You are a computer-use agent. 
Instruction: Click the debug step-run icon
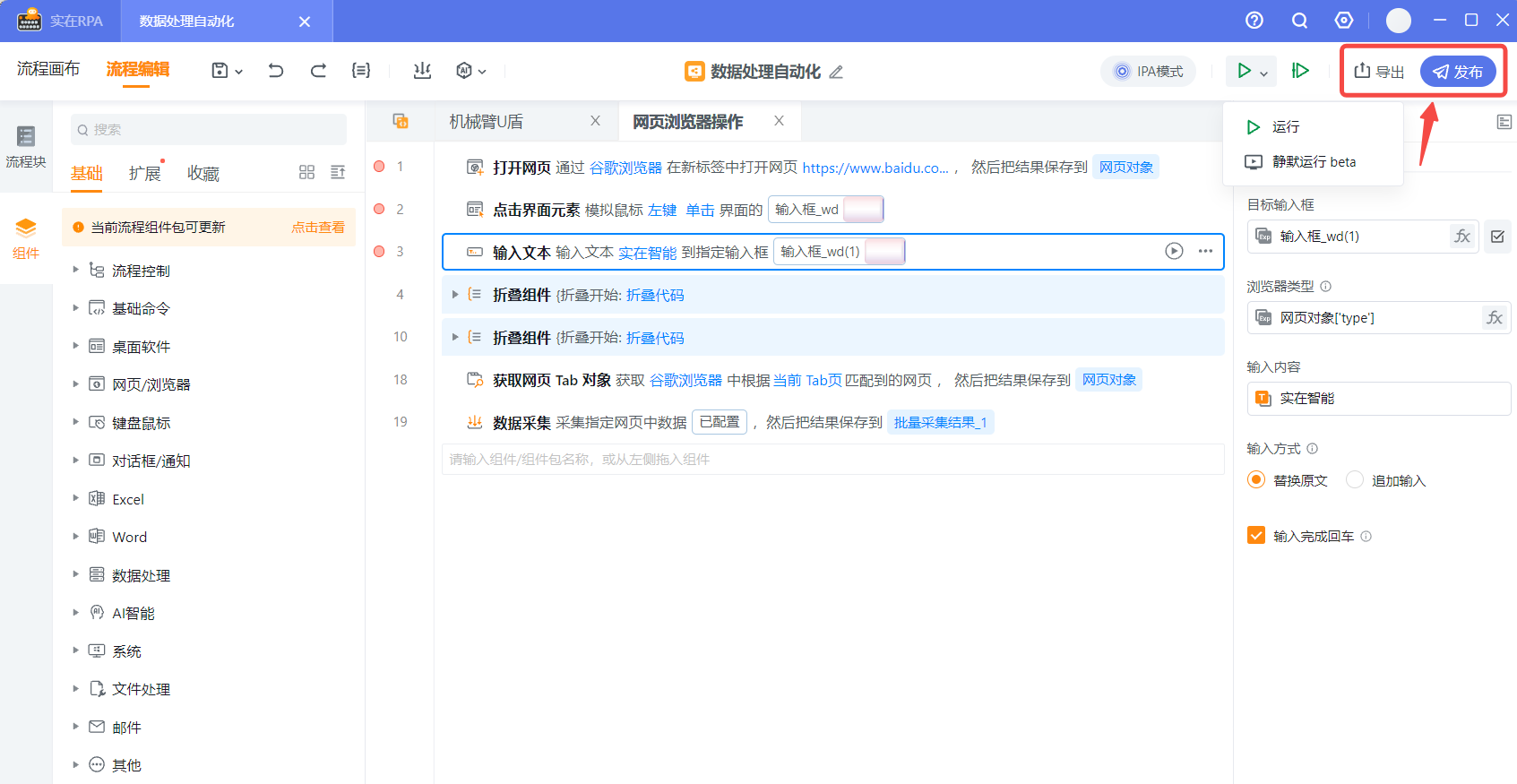tap(1300, 71)
